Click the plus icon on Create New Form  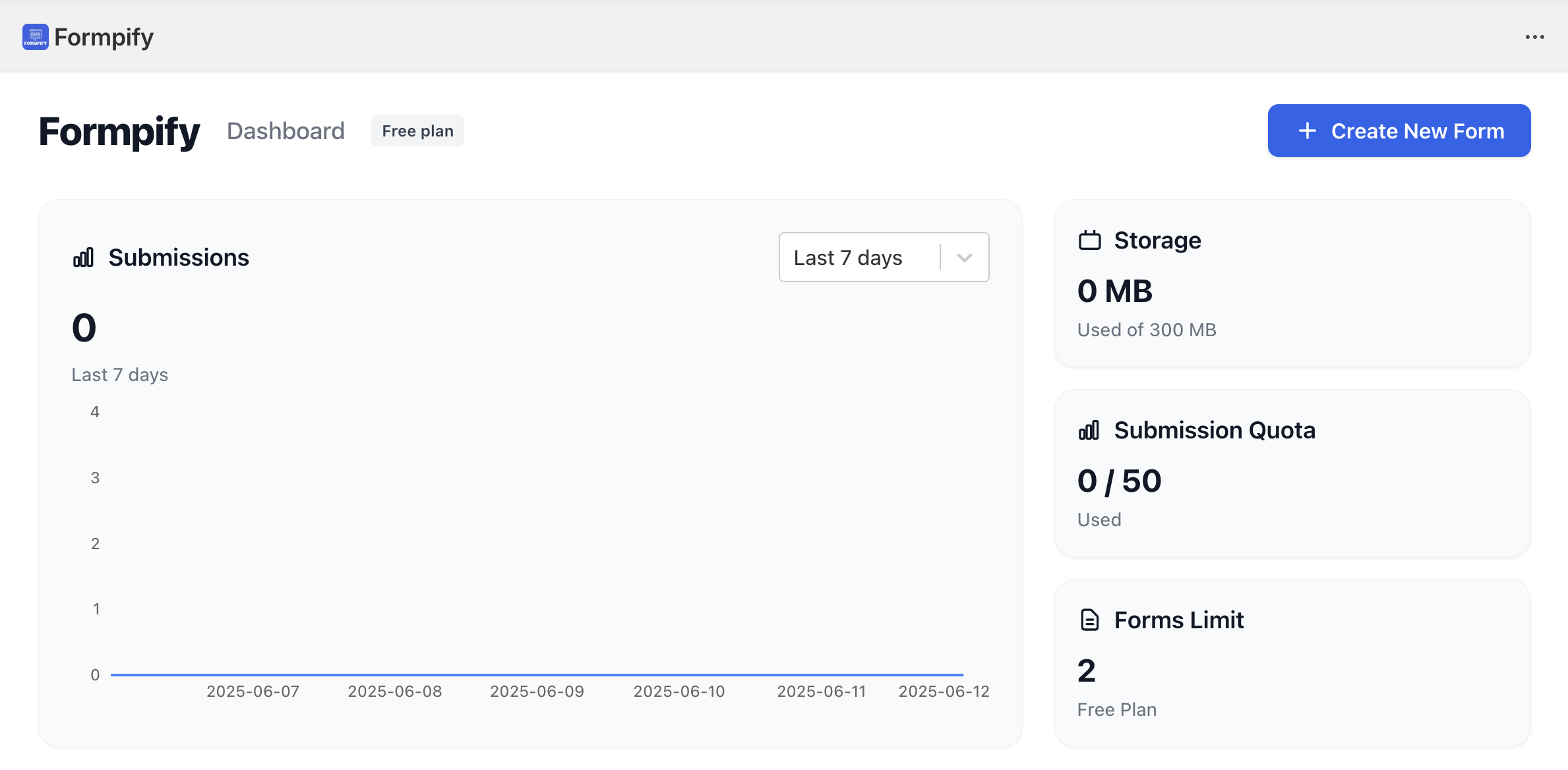point(1307,131)
